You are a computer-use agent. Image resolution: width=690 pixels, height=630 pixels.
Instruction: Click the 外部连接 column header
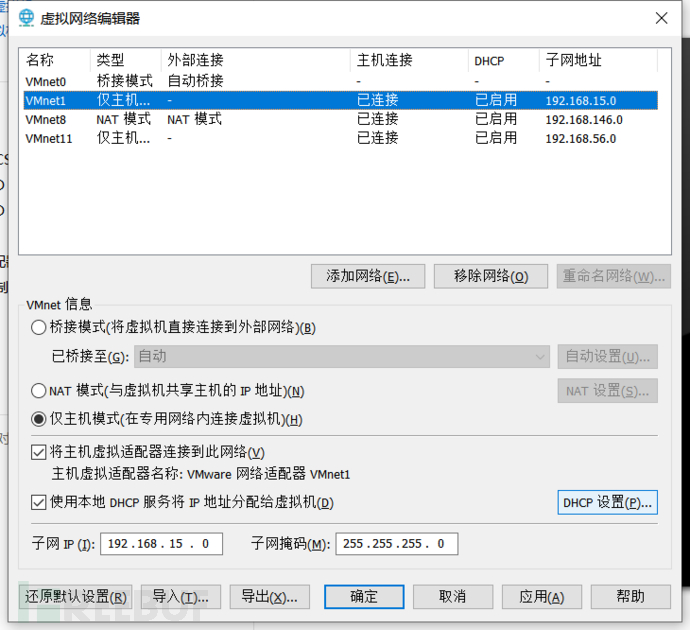256,60
